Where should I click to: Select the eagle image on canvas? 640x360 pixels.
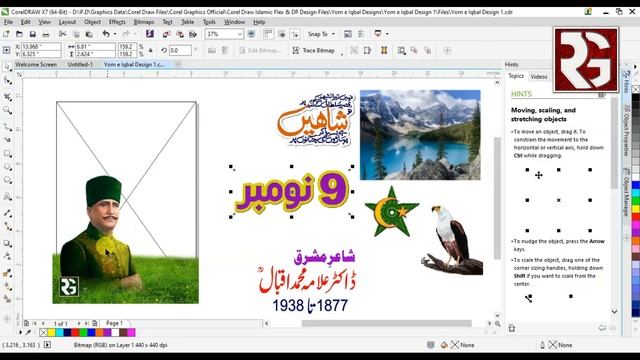452,240
